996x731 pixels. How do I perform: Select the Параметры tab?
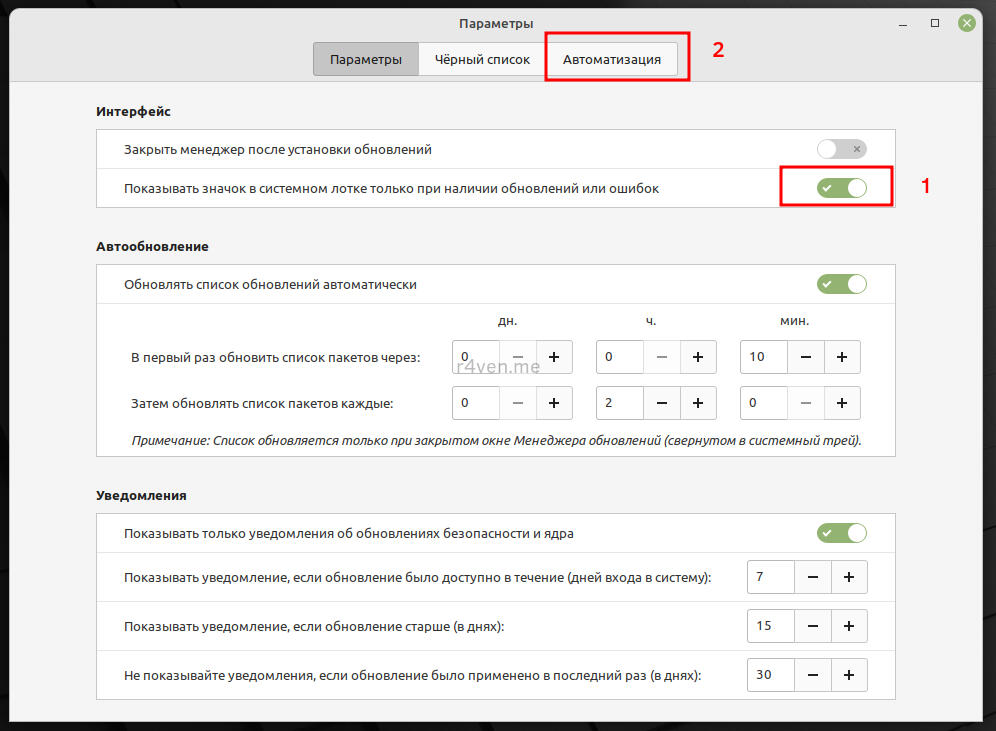click(x=366, y=59)
